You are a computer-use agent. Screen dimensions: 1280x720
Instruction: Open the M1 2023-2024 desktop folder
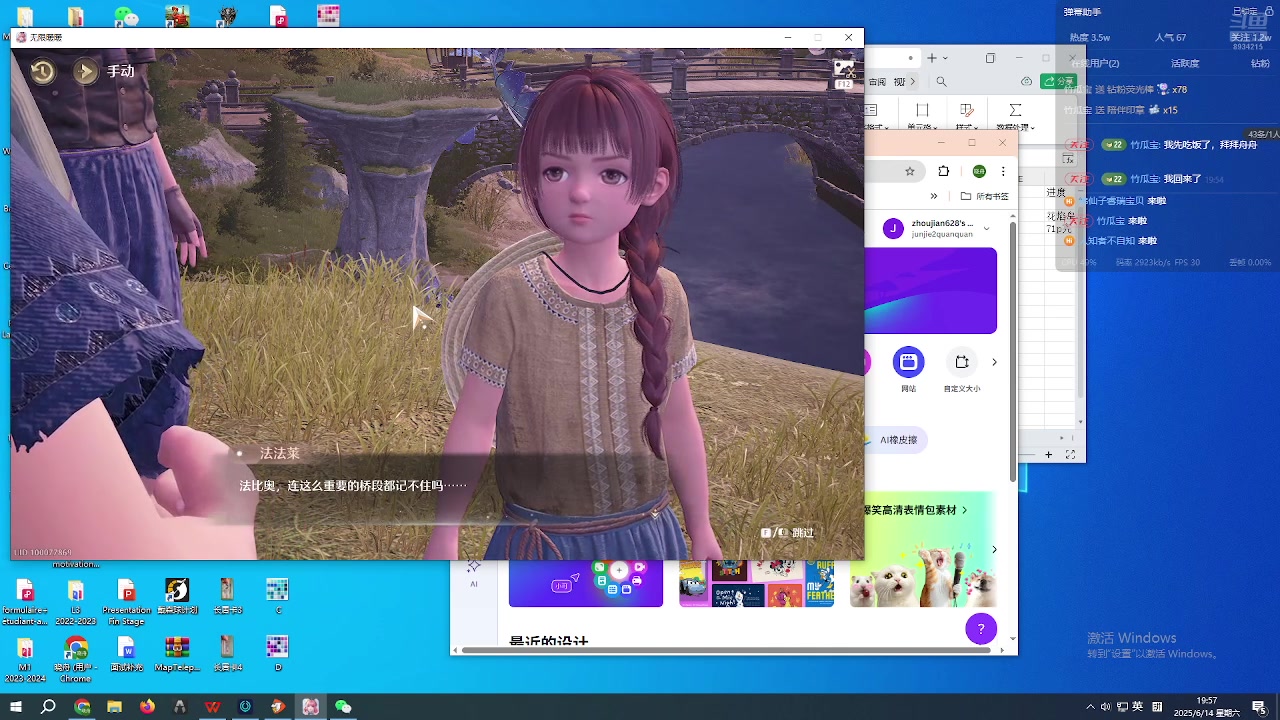click(25, 659)
